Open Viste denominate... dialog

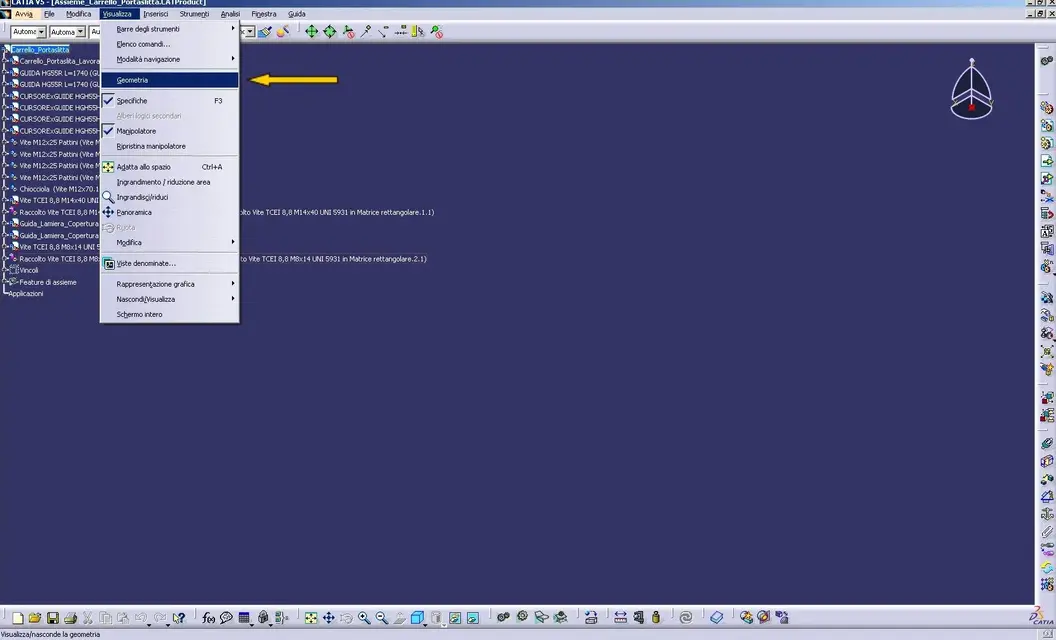[x=169, y=263]
